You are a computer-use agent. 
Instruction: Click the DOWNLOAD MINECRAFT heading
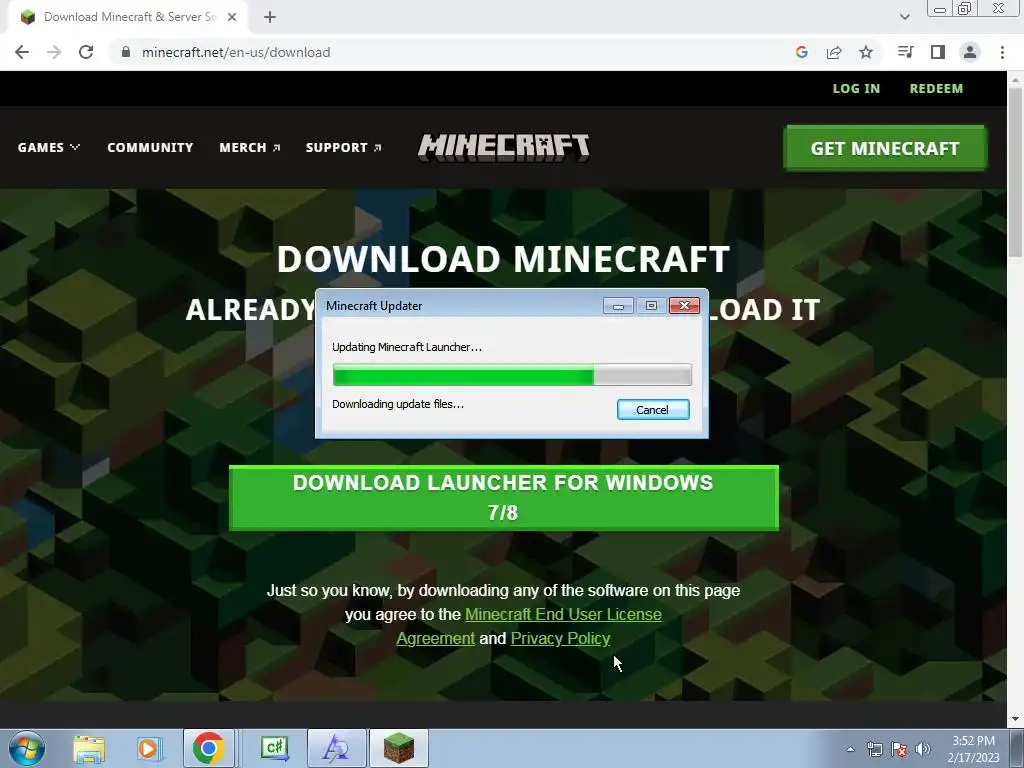504,259
